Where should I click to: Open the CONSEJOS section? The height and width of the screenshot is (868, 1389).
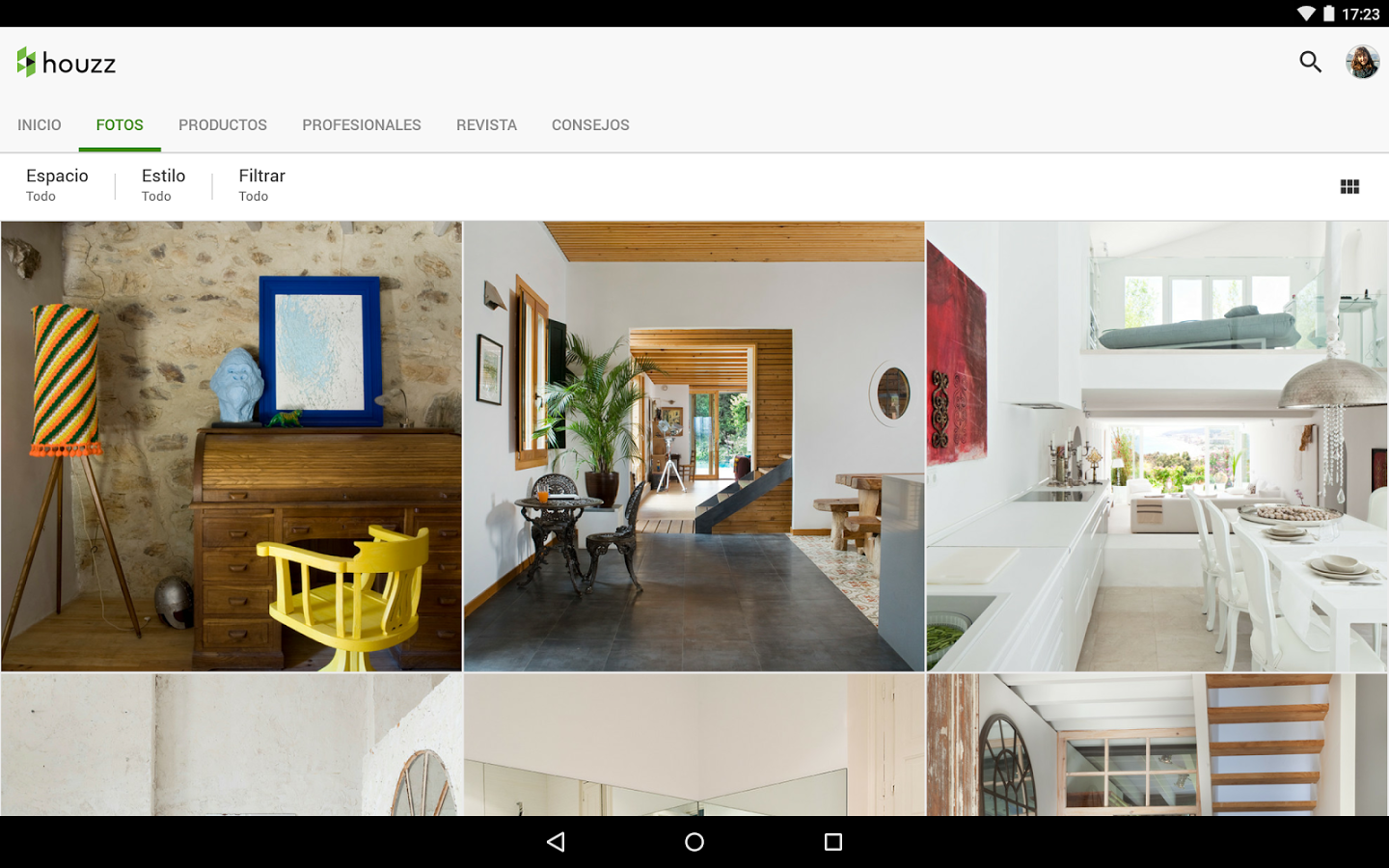point(590,124)
